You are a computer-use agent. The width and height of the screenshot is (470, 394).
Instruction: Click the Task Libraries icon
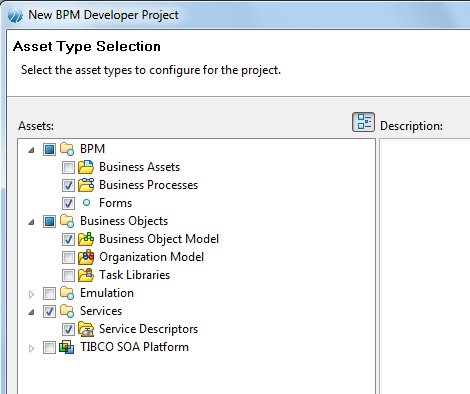tap(86, 275)
